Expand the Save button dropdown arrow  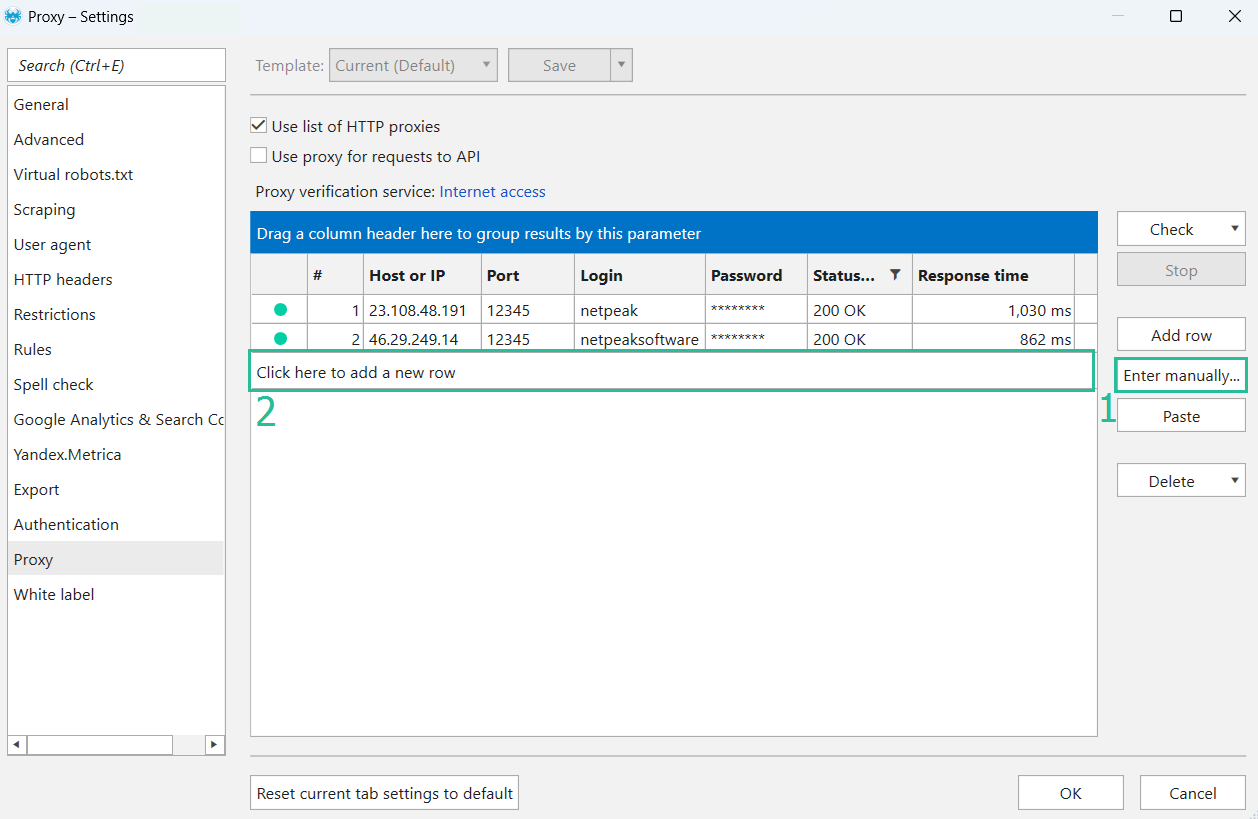(x=621, y=65)
